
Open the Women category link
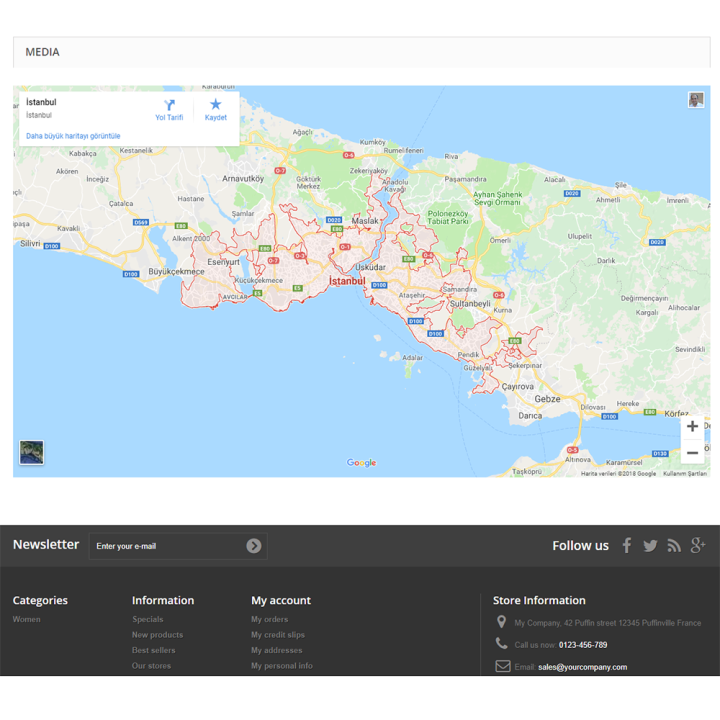click(27, 619)
